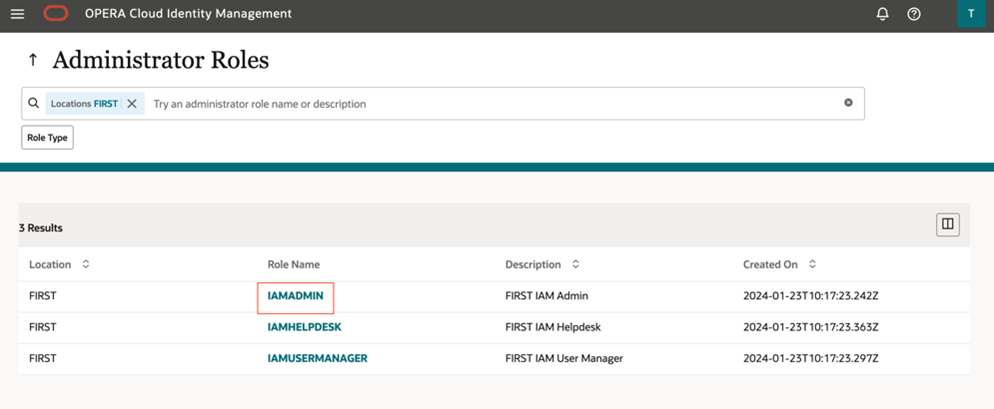Clear the search field contents

[848, 103]
